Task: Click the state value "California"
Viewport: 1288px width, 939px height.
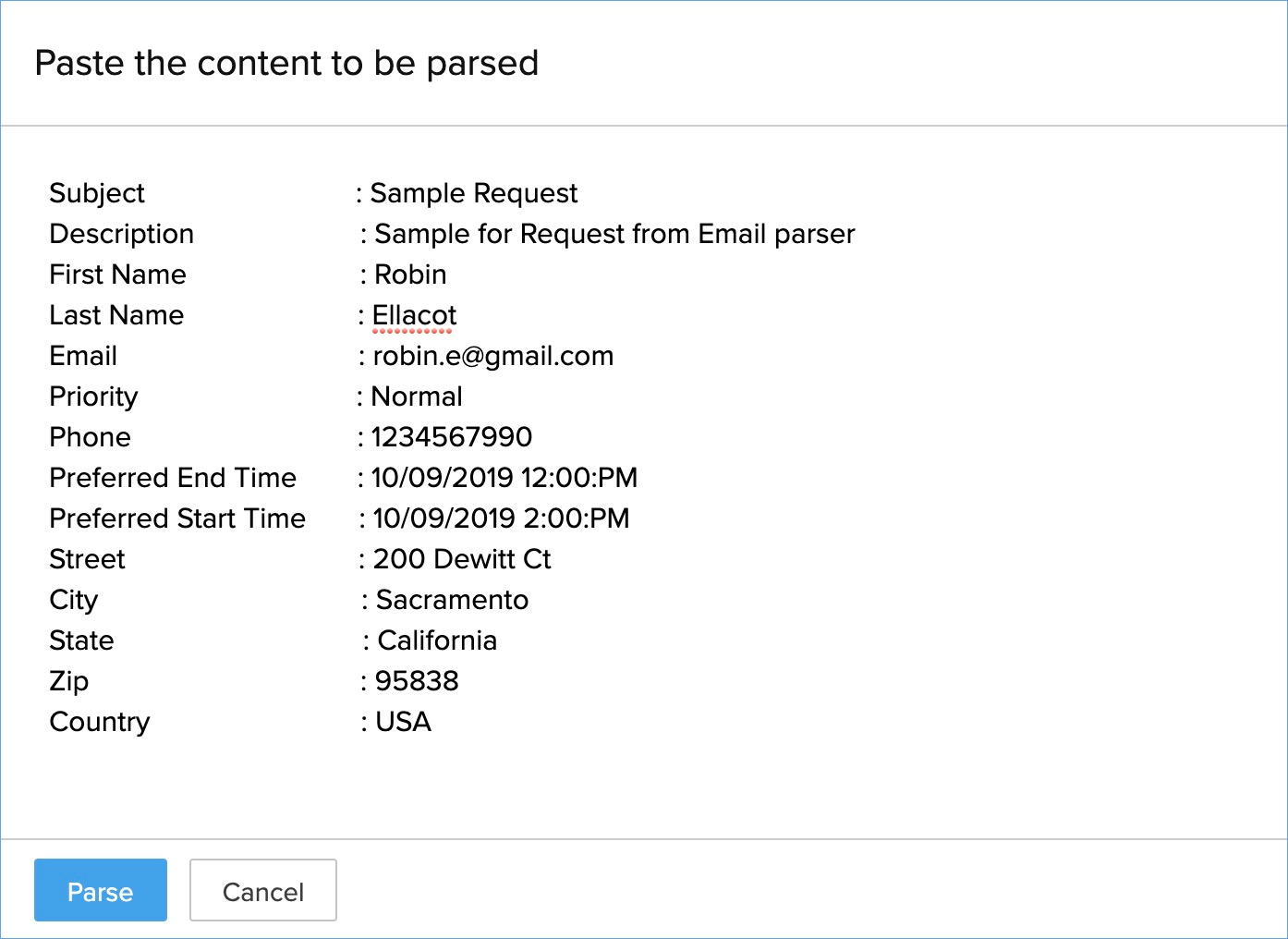Action: 437,640
